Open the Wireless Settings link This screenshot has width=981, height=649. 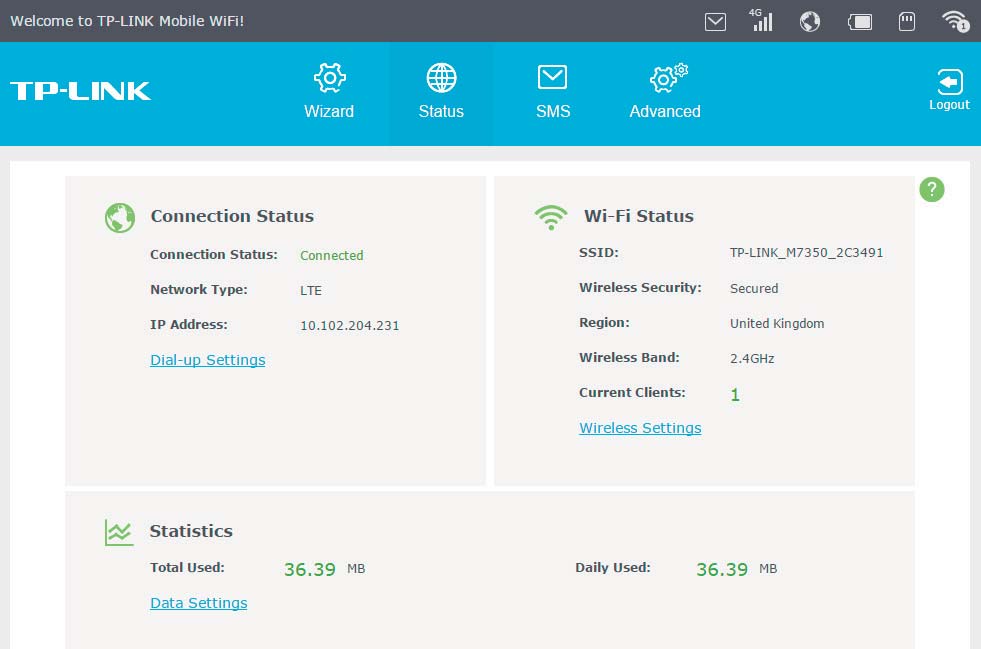(x=640, y=427)
